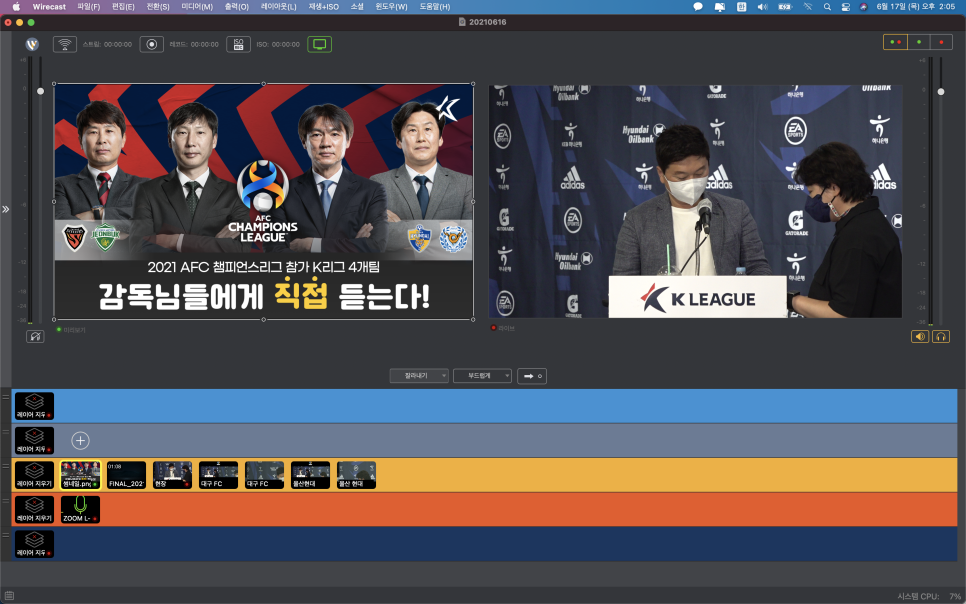This screenshot has height=604, width=966.
Task: Click the navy layer drag handle
Action: (x=6, y=536)
